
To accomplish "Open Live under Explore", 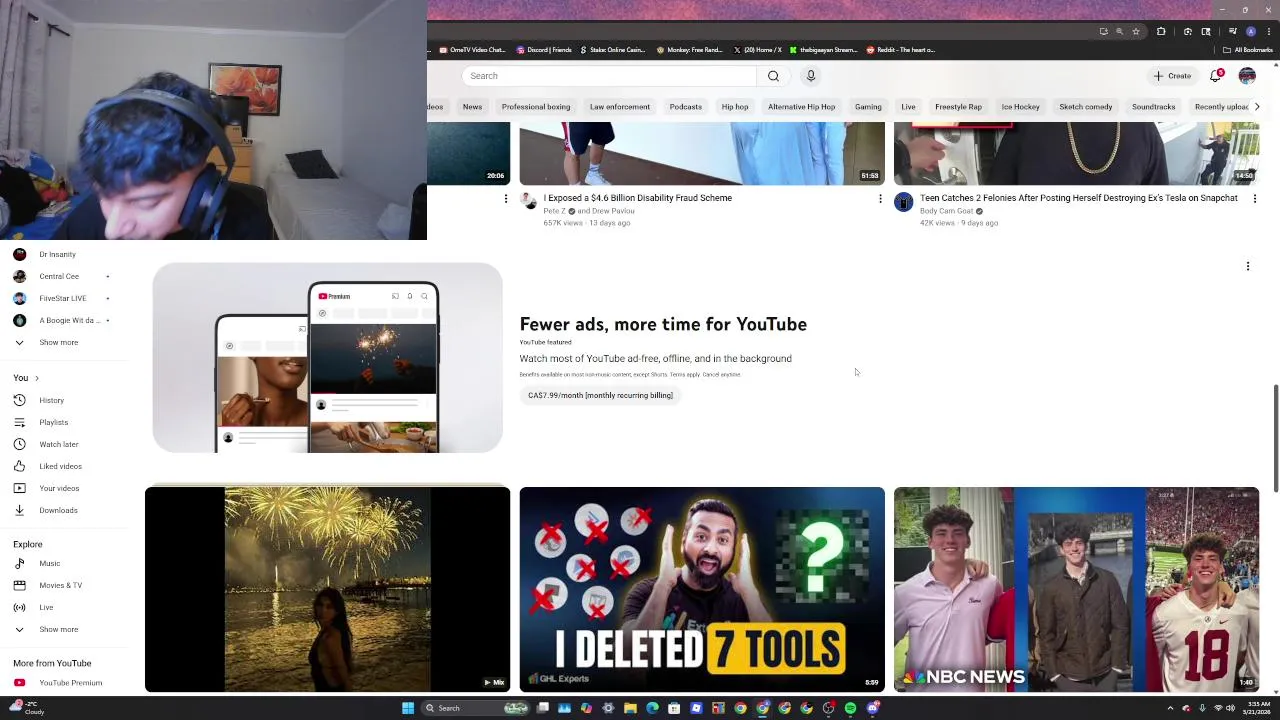I will (x=64, y=607).
